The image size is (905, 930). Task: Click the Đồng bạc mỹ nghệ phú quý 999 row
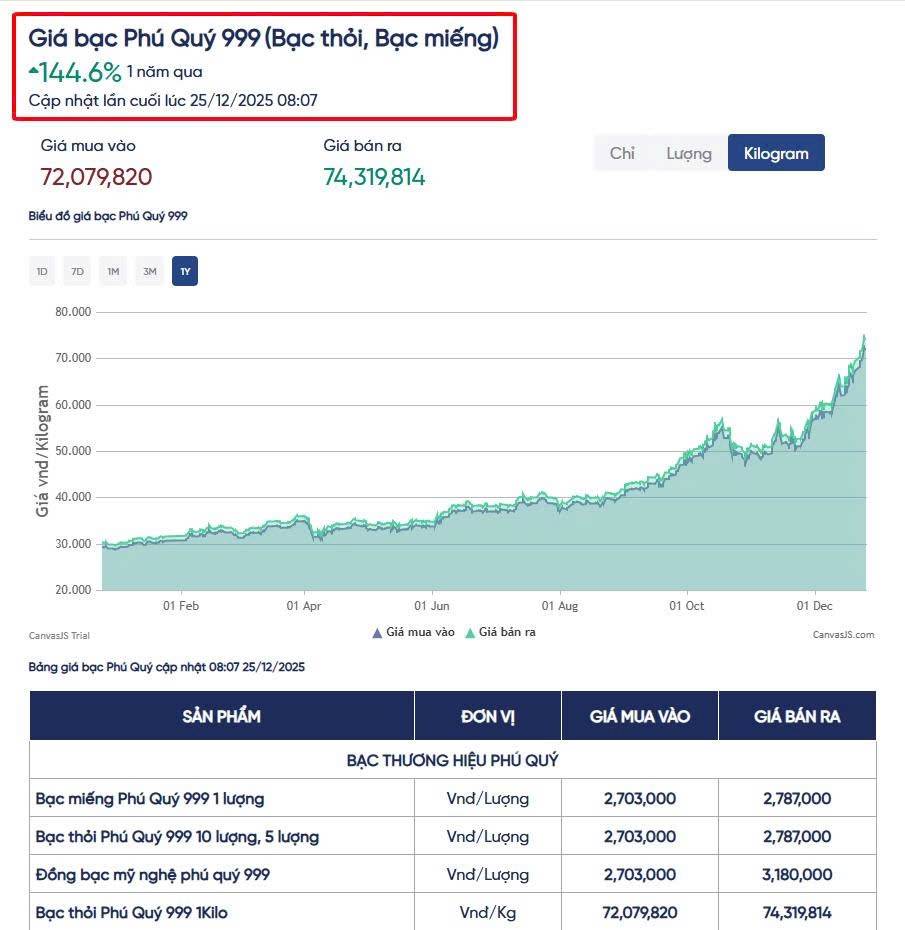coord(152,874)
